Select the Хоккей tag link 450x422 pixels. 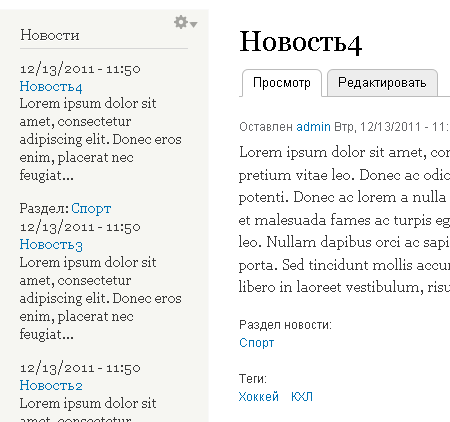[x=259, y=397]
